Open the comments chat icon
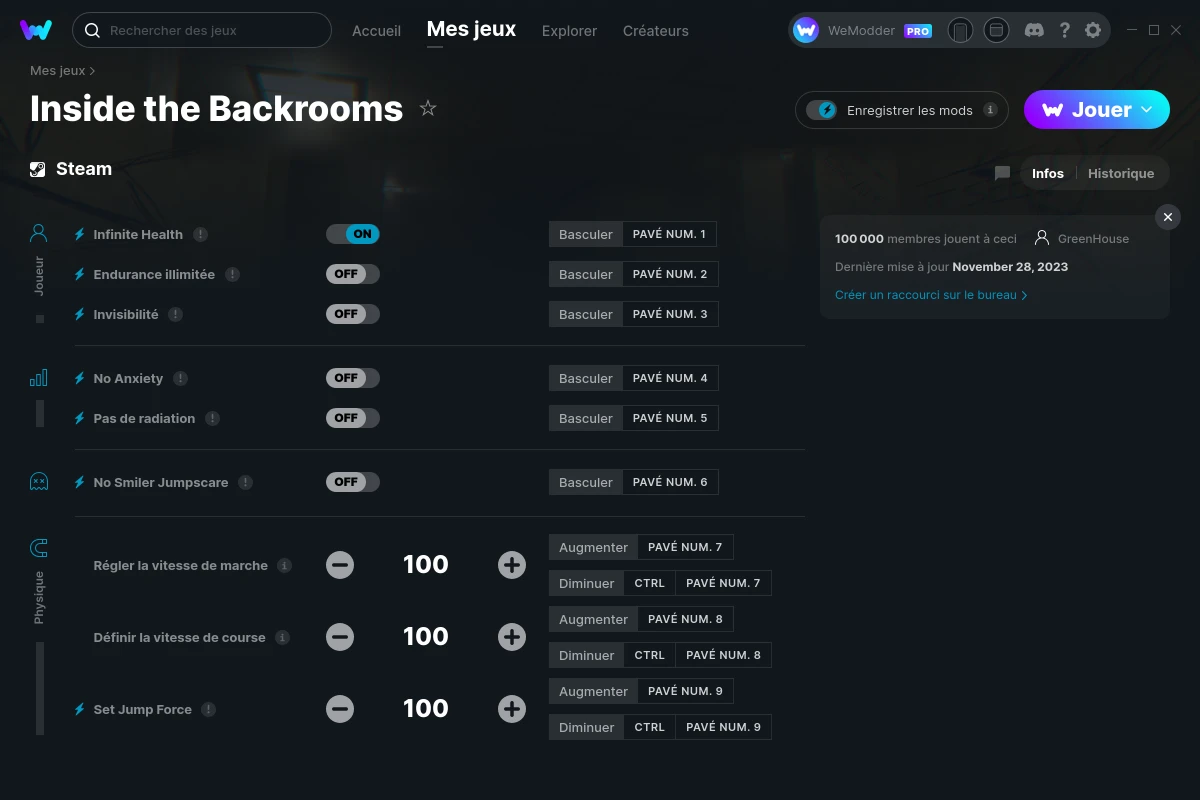The image size is (1200, 800). point(1002,173)
